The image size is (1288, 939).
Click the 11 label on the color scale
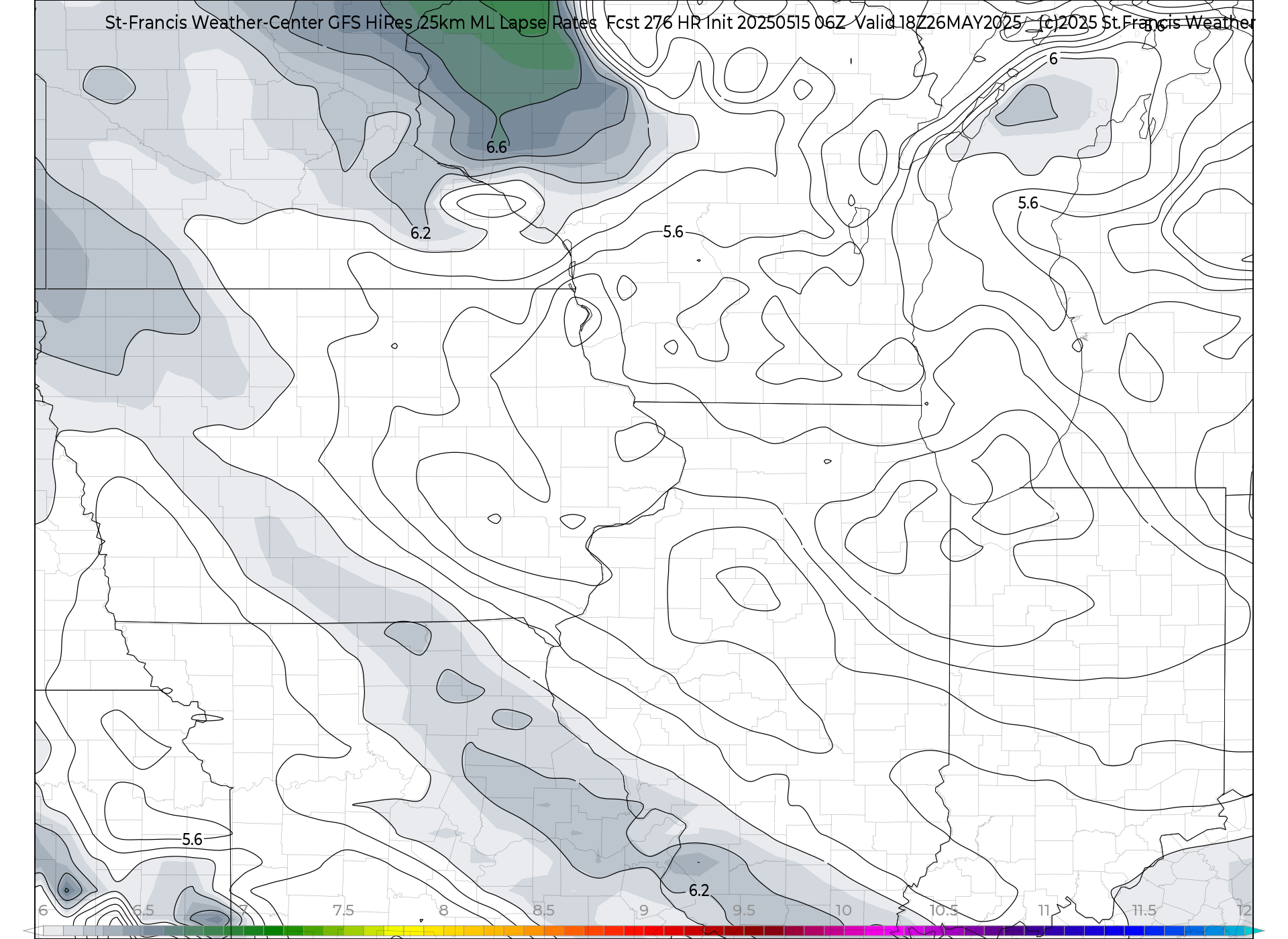point(1044,910)
